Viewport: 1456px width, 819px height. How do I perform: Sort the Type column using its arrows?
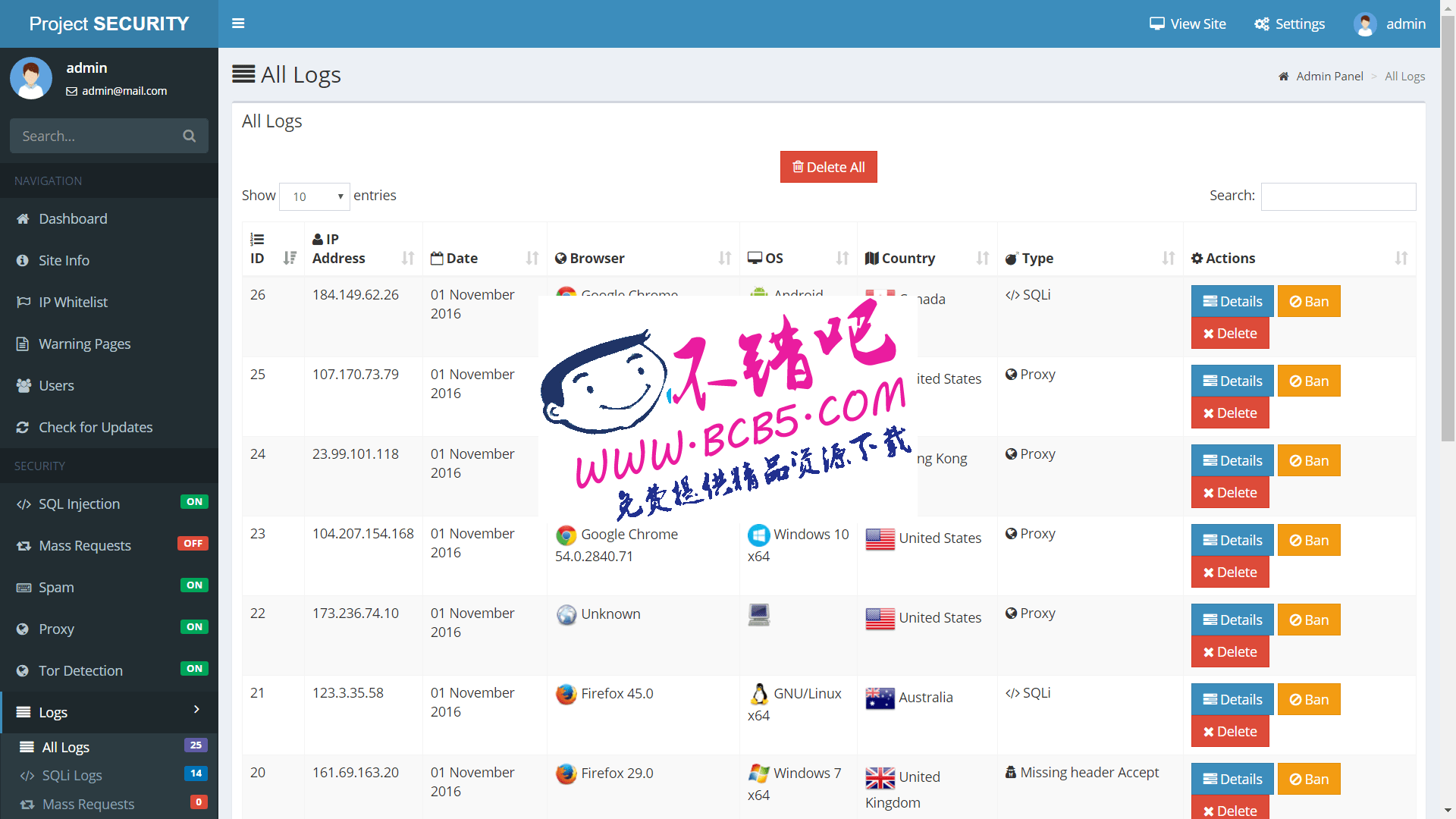[1168, 258]
